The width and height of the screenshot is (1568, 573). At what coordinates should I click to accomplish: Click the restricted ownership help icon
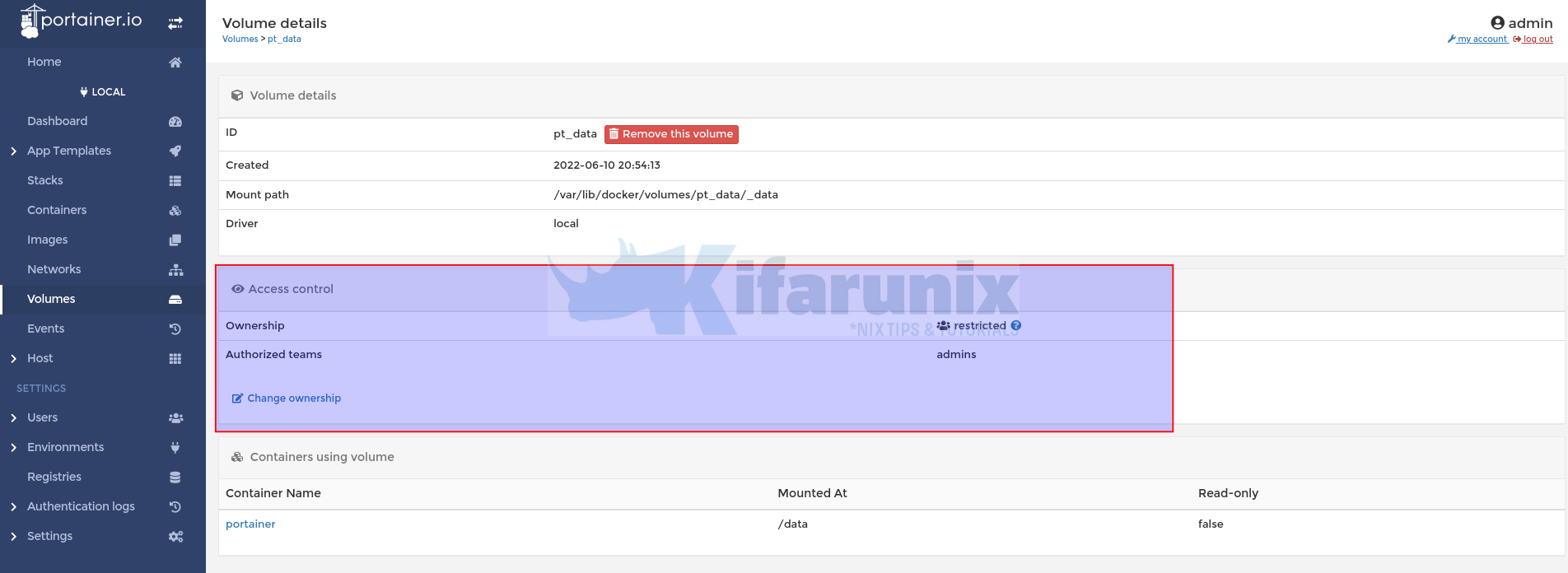(1016, 326)
